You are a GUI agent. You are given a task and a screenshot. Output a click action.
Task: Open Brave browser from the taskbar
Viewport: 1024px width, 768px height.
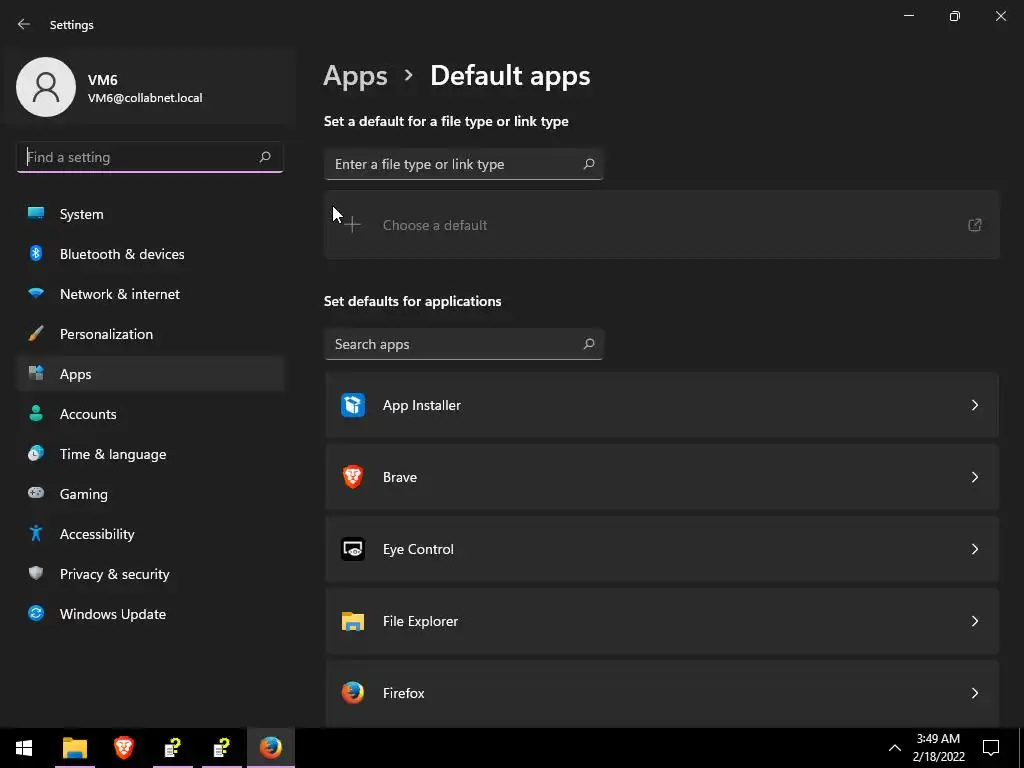124,748
